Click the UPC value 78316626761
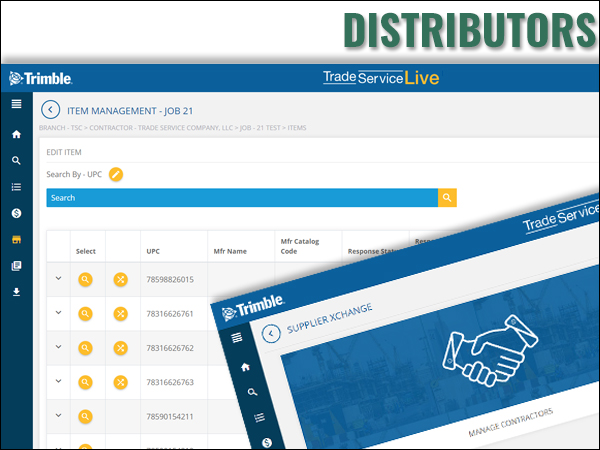 click(170, 314)
